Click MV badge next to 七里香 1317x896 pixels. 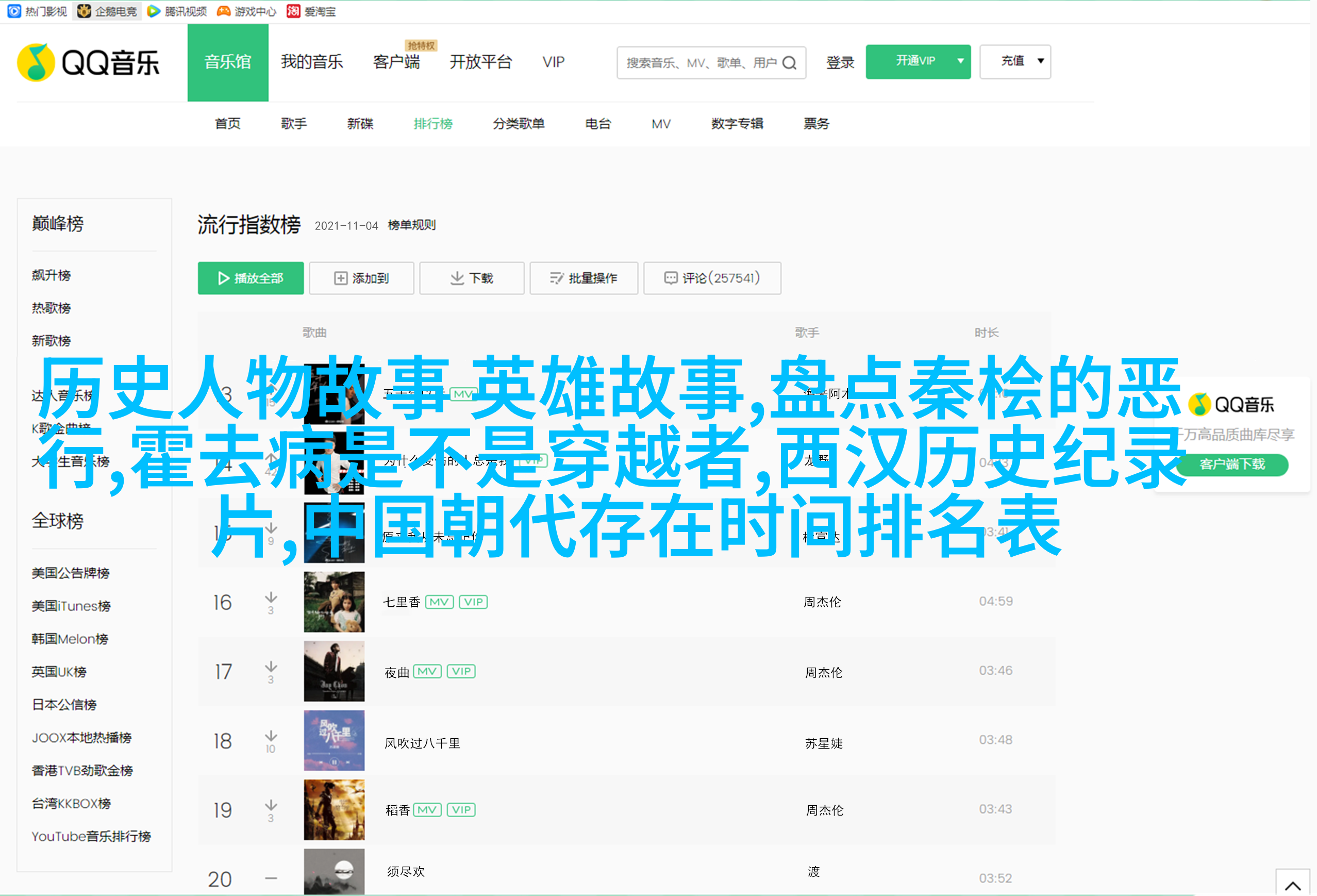click(439, 602)
